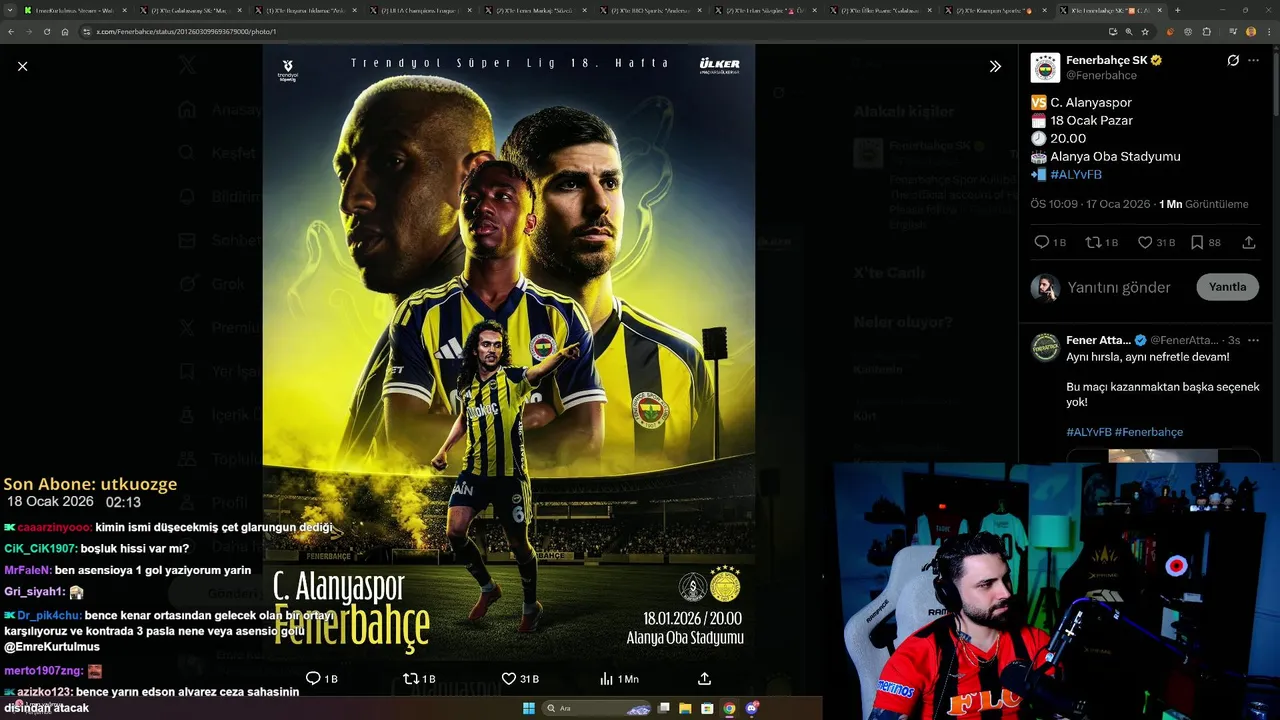Viewport: 1280px width, 720px height.
Task: Click the '1 Mn Görüntüleme' view count
Action: coord(1204,204)
